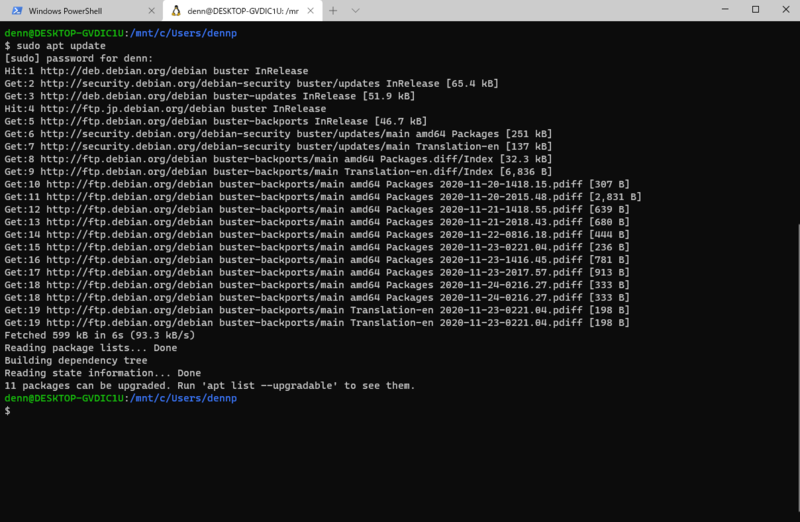Click 'Building dependency tree' line
The width and height of the screenshot is (800, 522).
76,360
